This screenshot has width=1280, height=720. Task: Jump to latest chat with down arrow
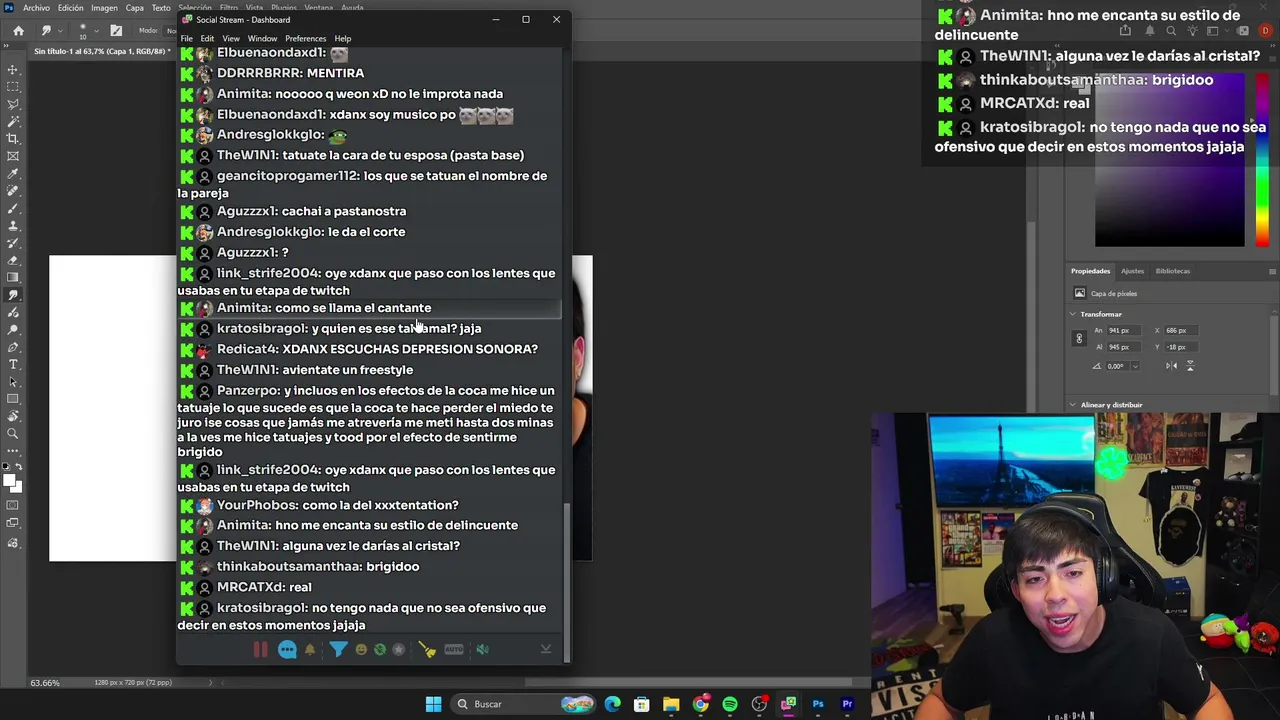pyautogui.click(x=546, y=650)
